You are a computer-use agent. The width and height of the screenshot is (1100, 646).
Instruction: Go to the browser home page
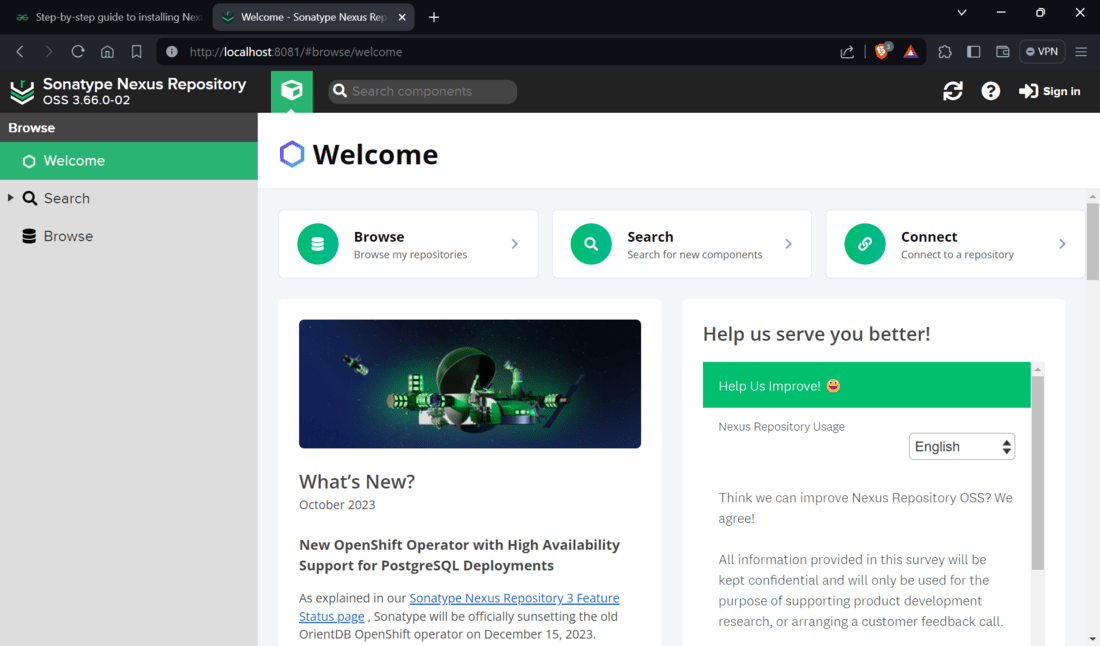pyautogui.click(x=107, y=51)
